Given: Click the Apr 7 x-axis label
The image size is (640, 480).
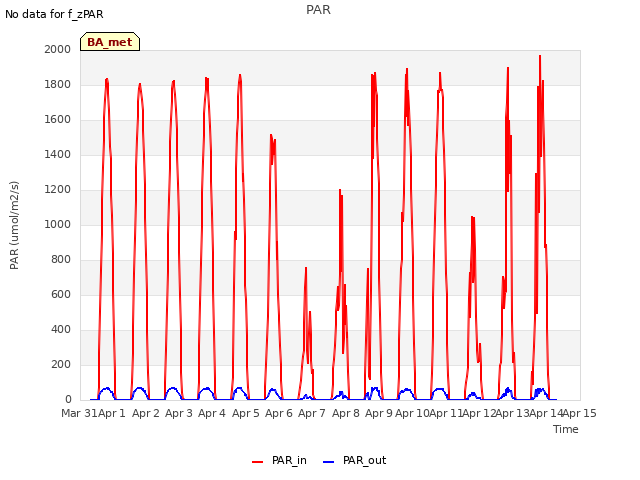Looking at the screenshot, I should pyautogui.click(x=312, y=413).
